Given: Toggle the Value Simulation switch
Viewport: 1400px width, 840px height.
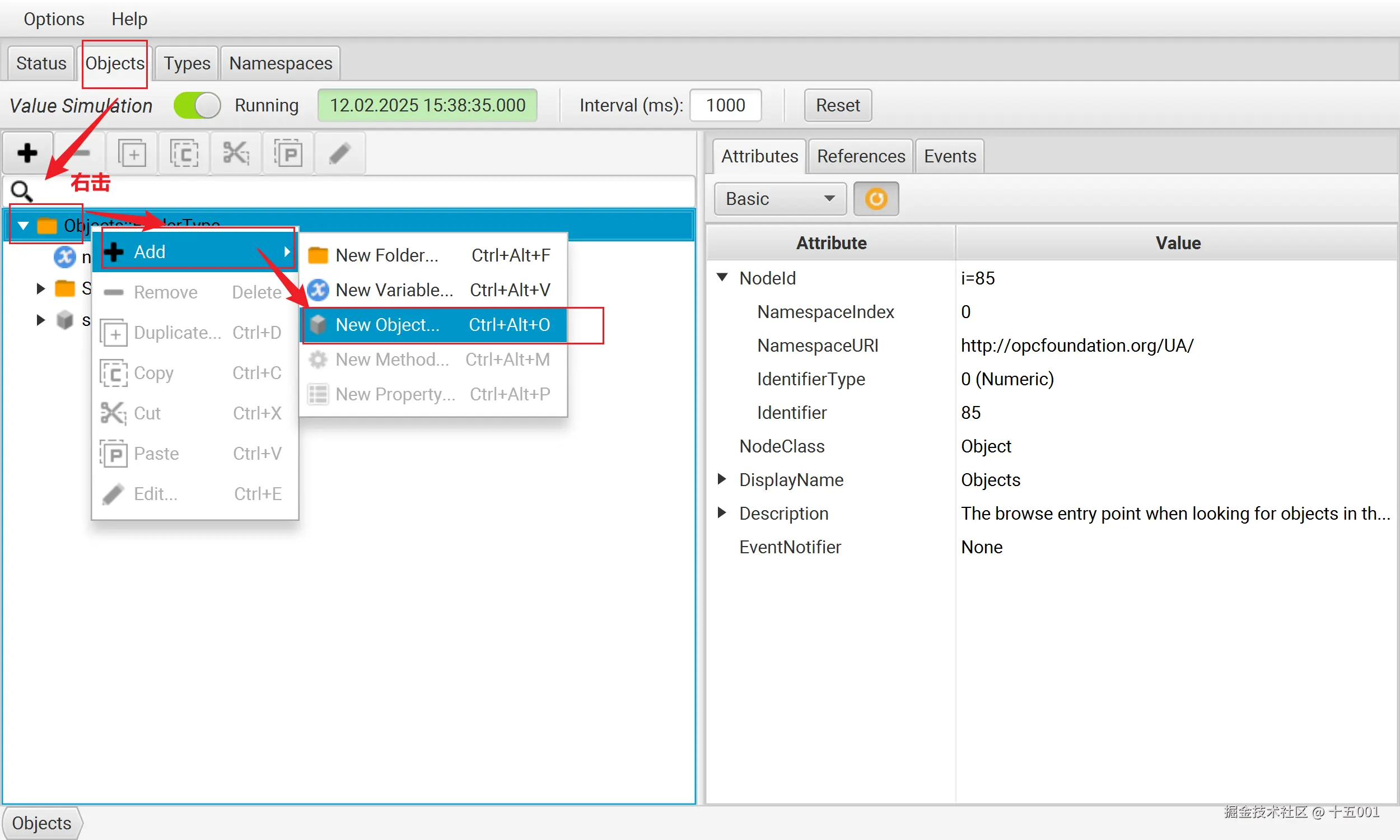Looking at the screenshot, I should (x=197, y=105).
